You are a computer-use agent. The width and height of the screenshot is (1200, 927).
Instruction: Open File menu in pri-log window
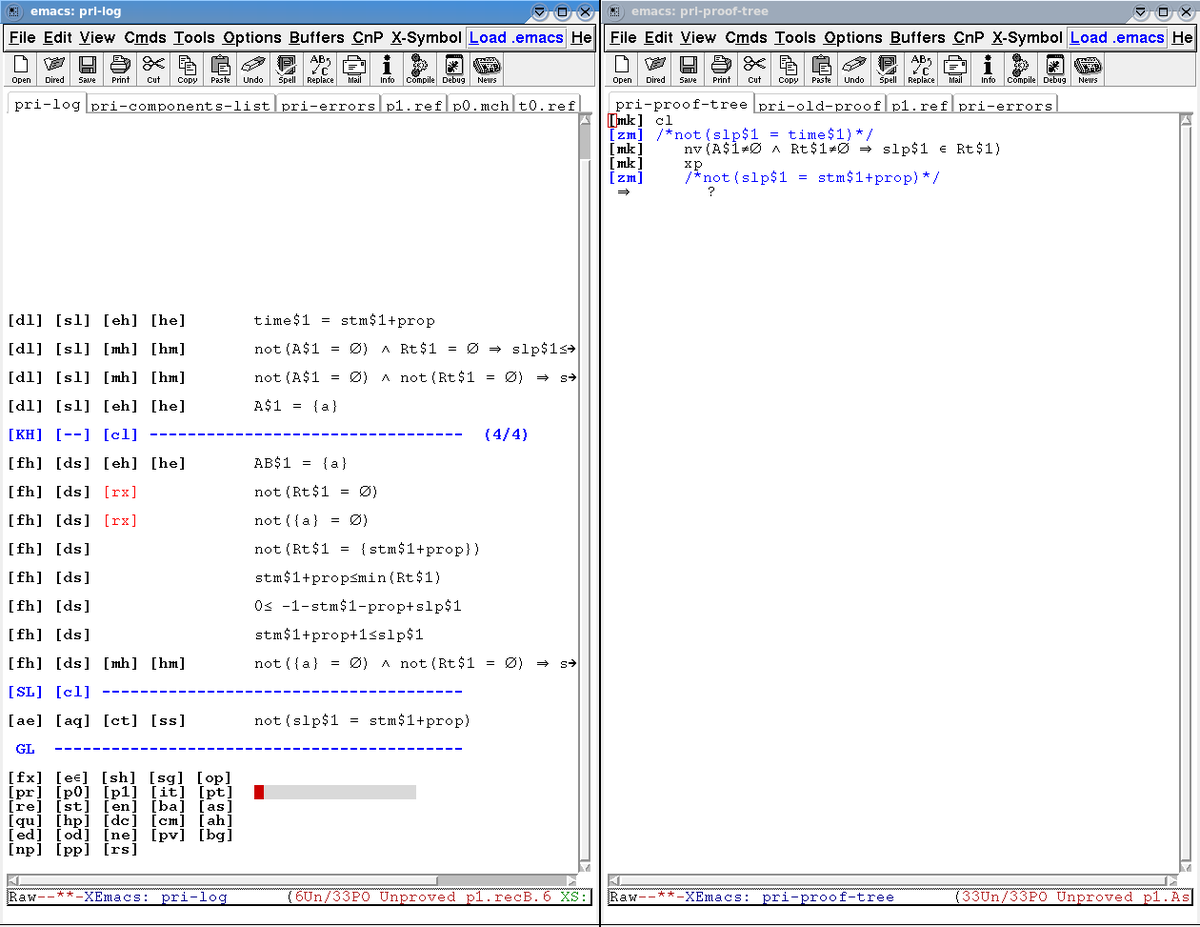click(x=22, y=37)
